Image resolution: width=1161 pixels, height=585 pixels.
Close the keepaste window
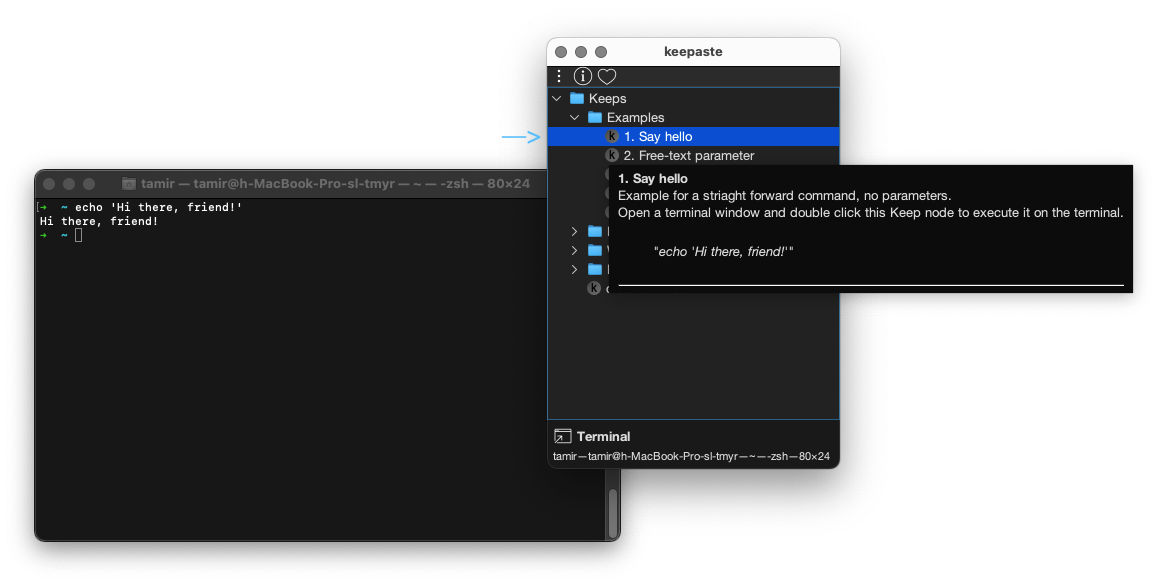(x=561, y=52)
